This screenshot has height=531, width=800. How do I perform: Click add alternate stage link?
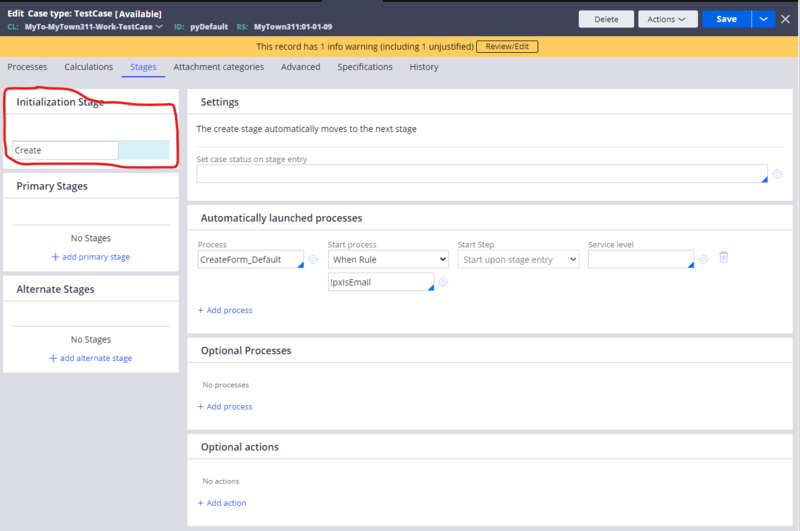pos(91,358)
